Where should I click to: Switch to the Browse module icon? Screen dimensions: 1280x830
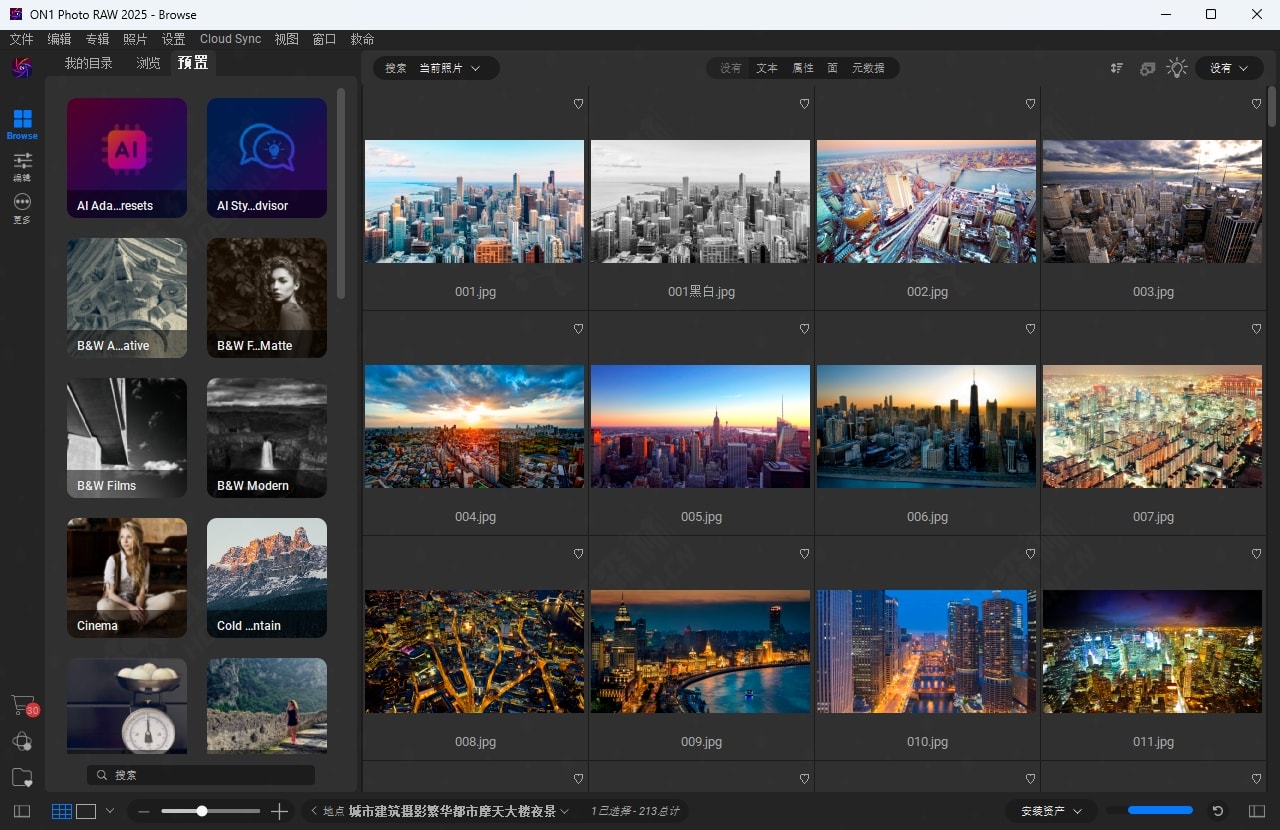coord(22,120)
